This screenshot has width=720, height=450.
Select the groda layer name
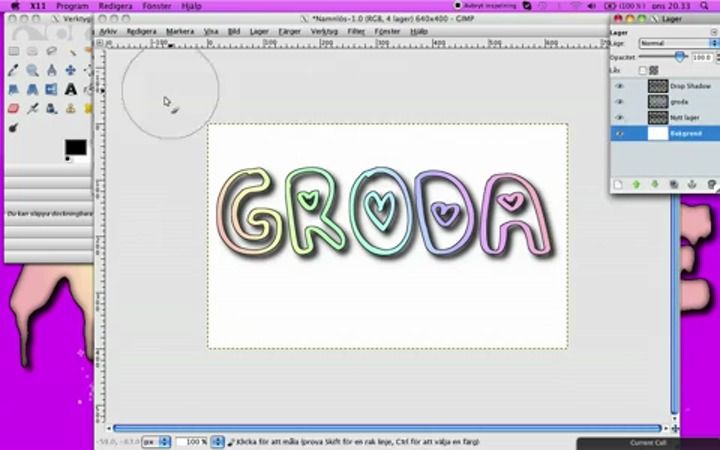679,102
